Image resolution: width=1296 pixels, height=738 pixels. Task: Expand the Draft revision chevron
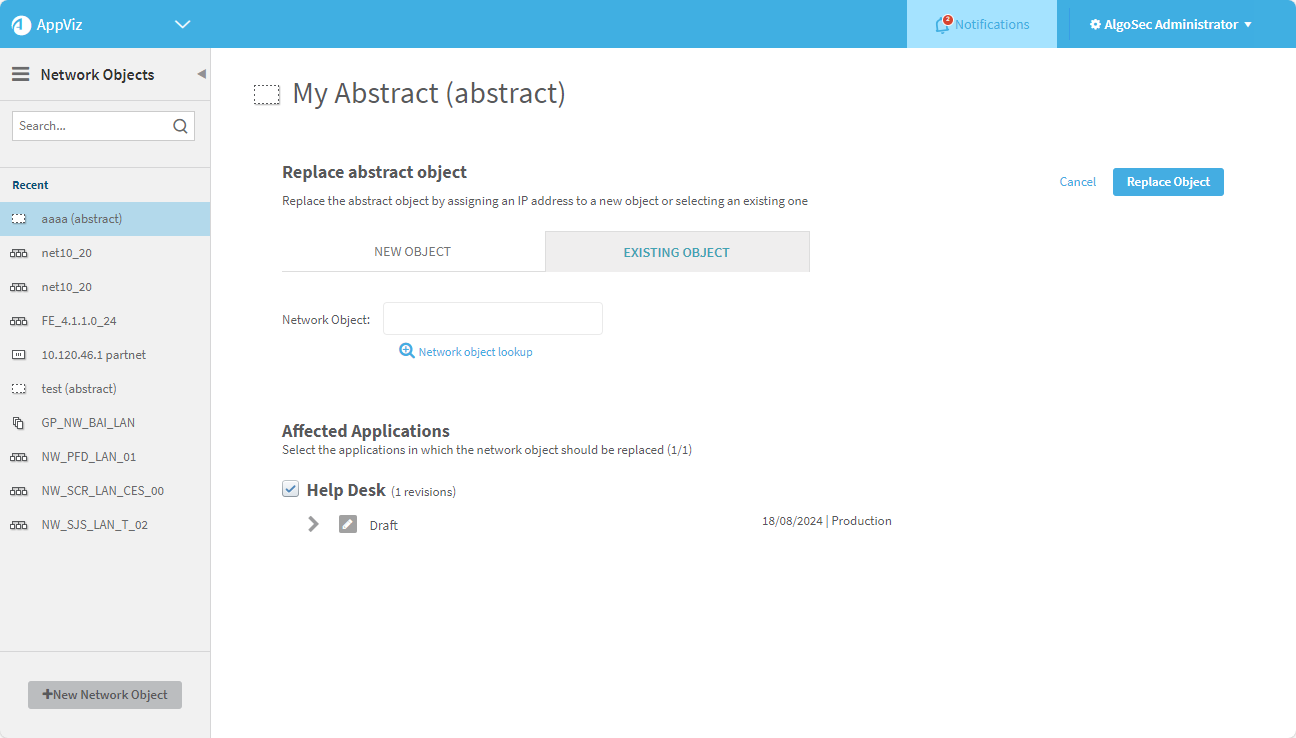coord(314,524)
